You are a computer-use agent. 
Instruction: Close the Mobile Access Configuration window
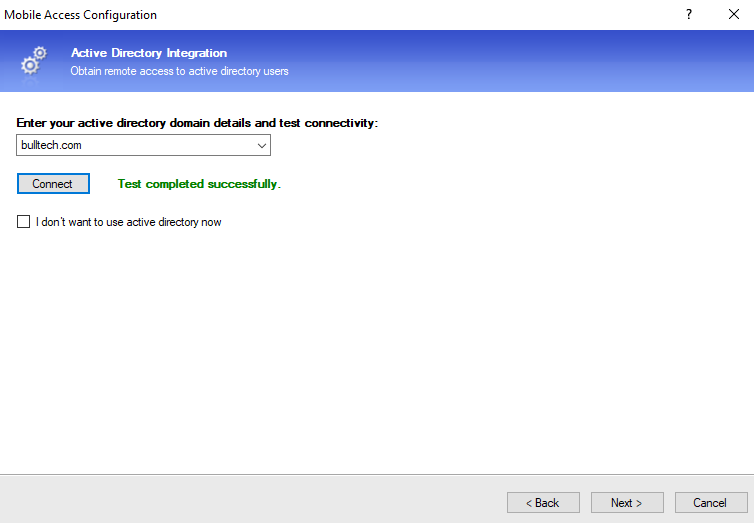733,15
